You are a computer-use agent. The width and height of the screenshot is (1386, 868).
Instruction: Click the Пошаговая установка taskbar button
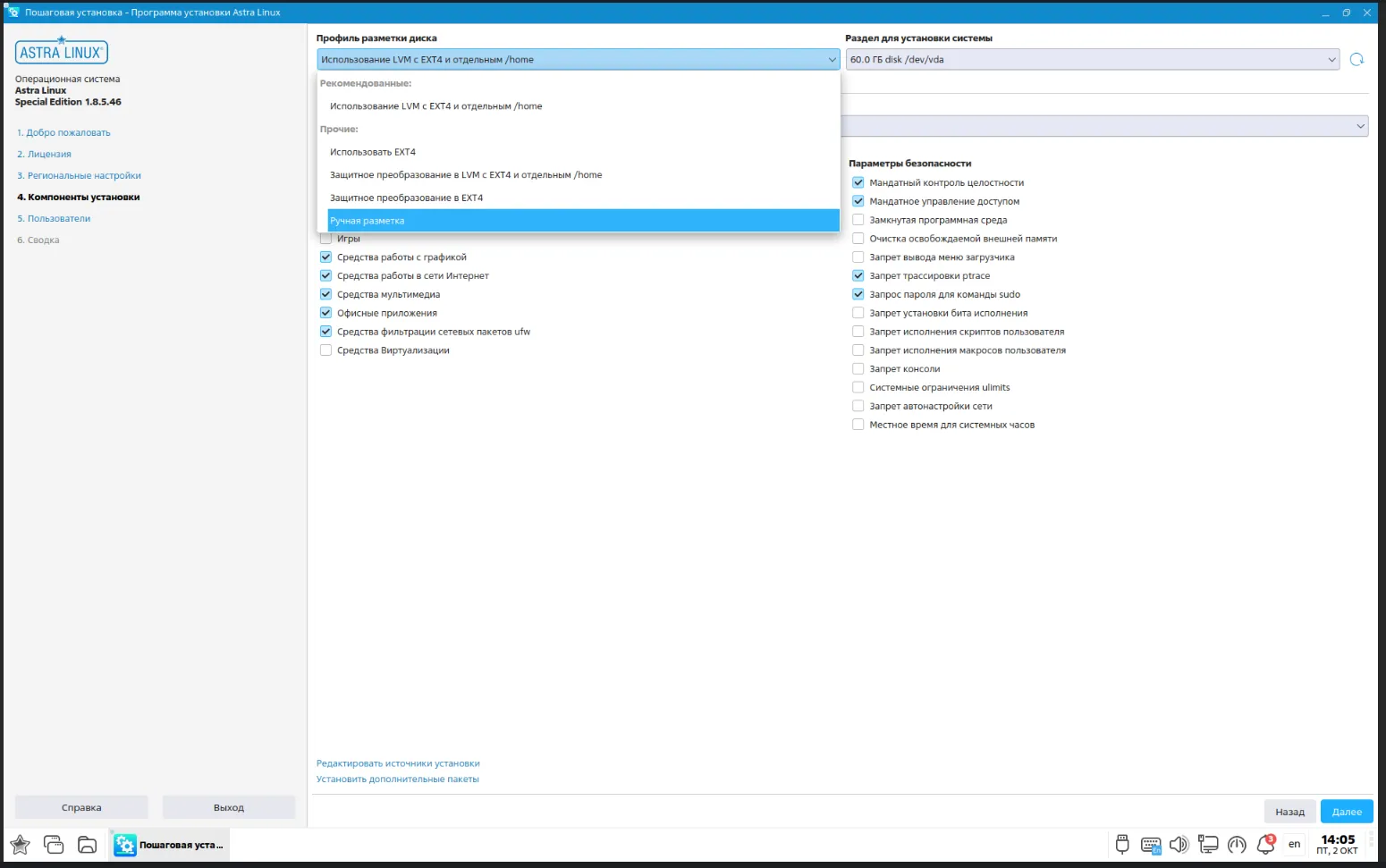169,845
